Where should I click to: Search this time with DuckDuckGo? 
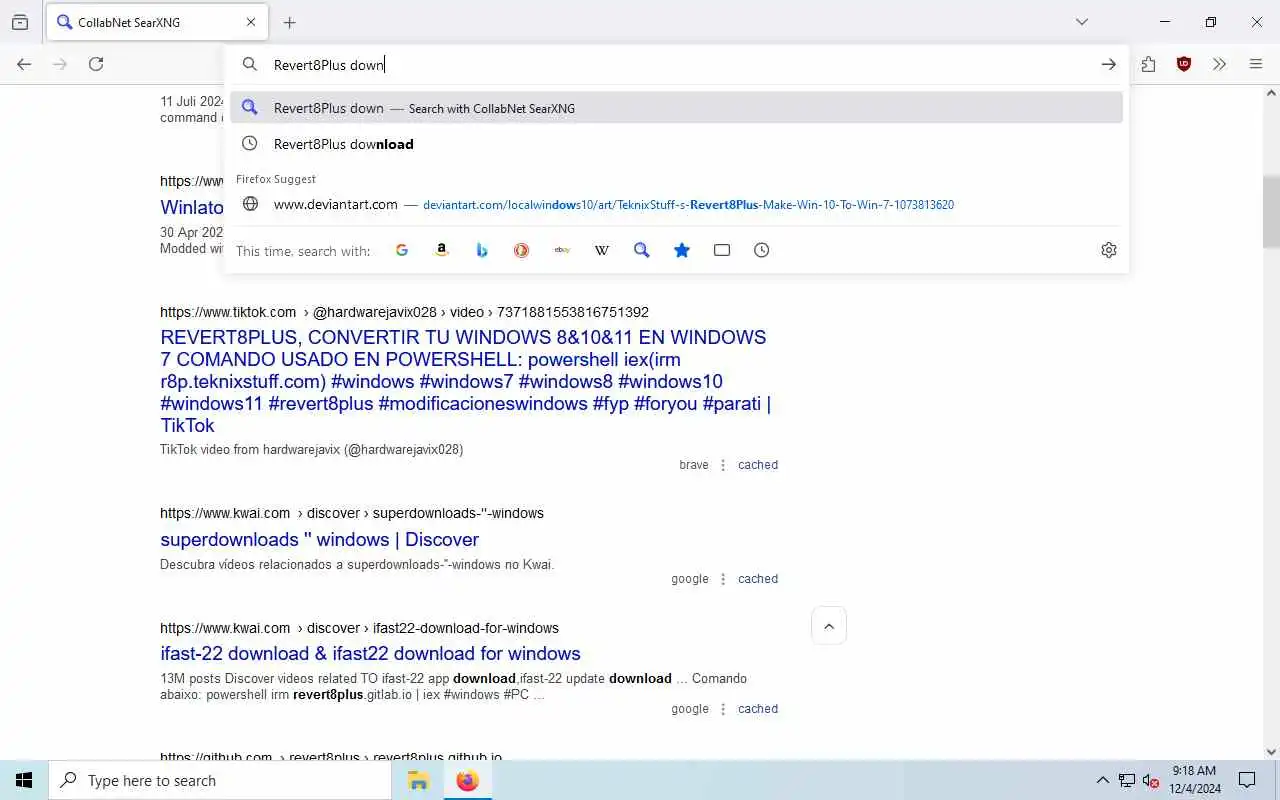522,250
